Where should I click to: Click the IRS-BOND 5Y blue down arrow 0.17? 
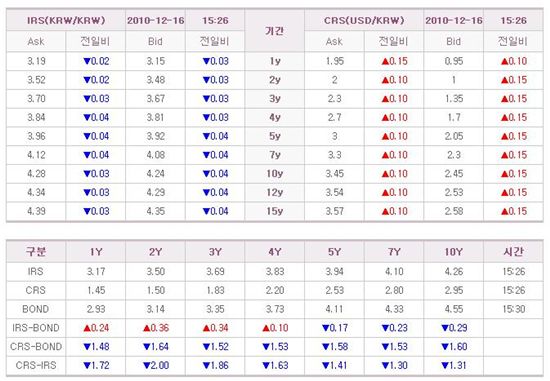pyautogui.click(x=335, y=328)
